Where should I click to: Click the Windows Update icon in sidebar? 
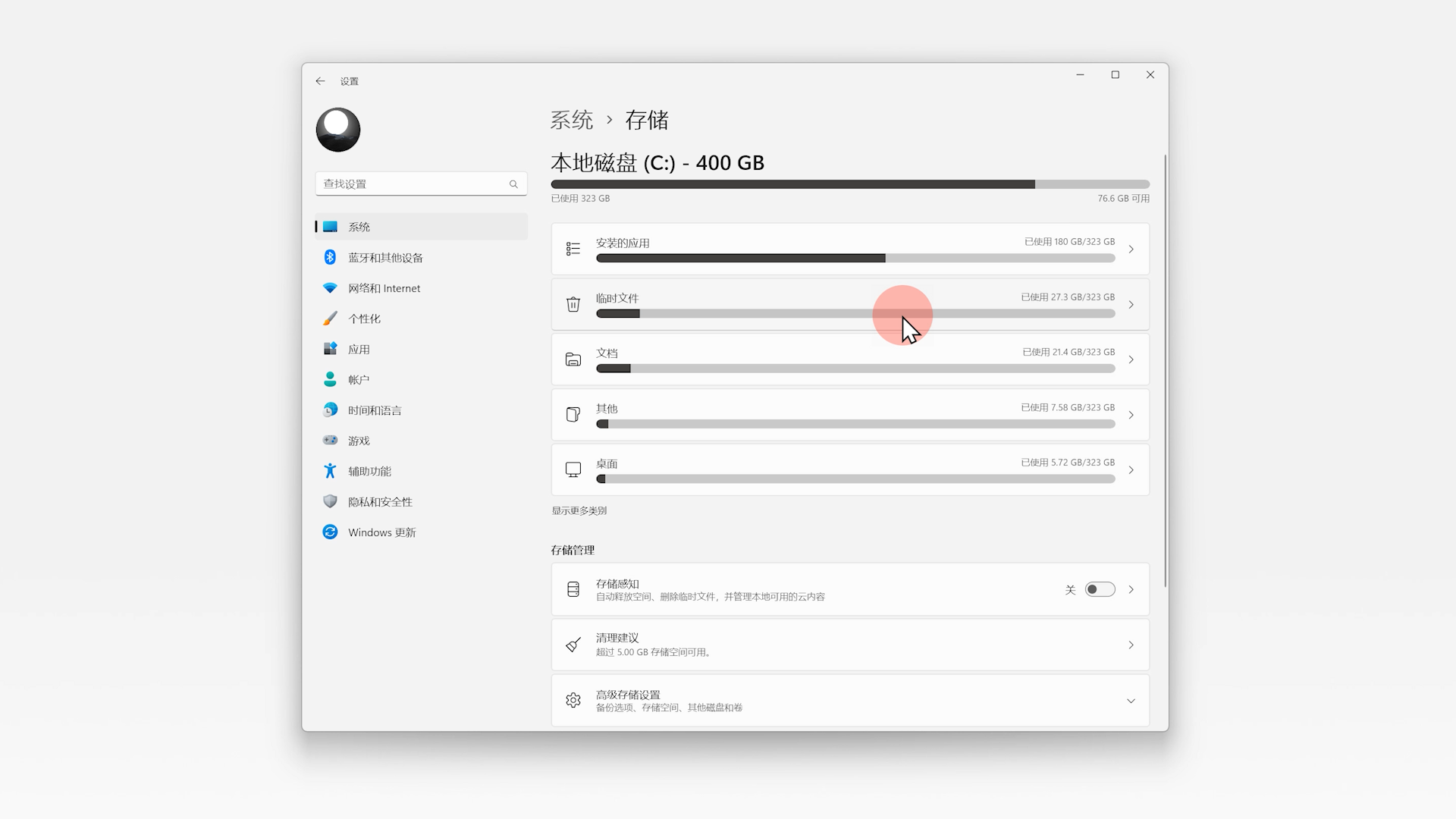point(330,532)
